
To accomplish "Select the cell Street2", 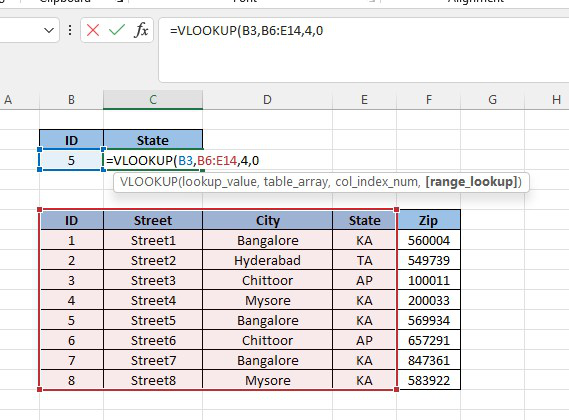I will (153, 260).
